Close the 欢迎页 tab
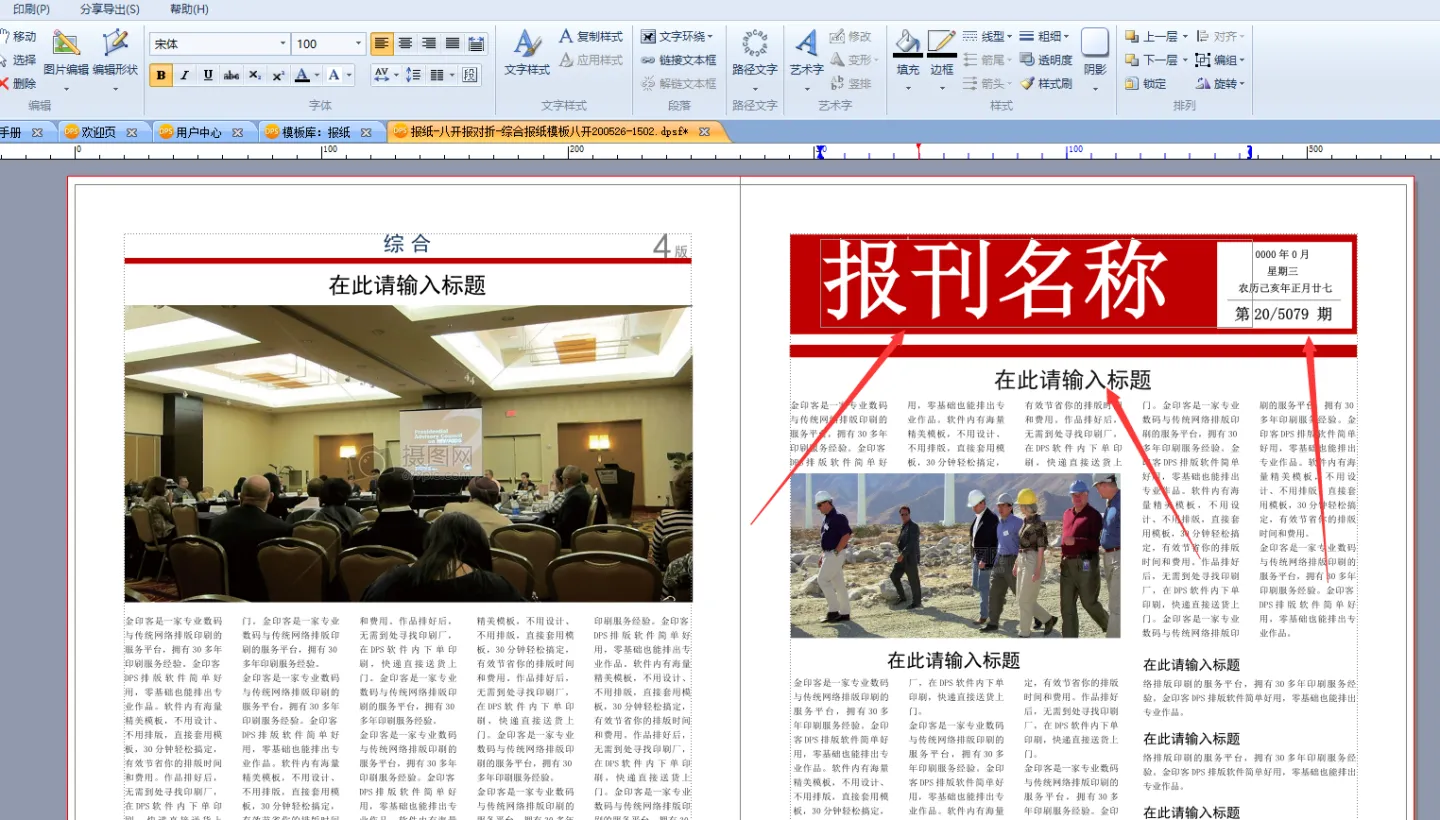The image size is (1440, 820). pyautogui.click(x=131, y=132)
